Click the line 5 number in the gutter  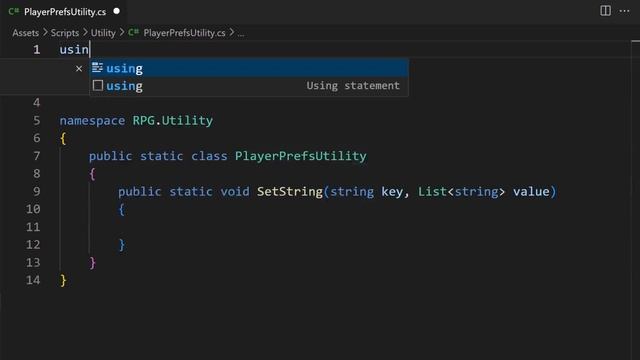37,120
